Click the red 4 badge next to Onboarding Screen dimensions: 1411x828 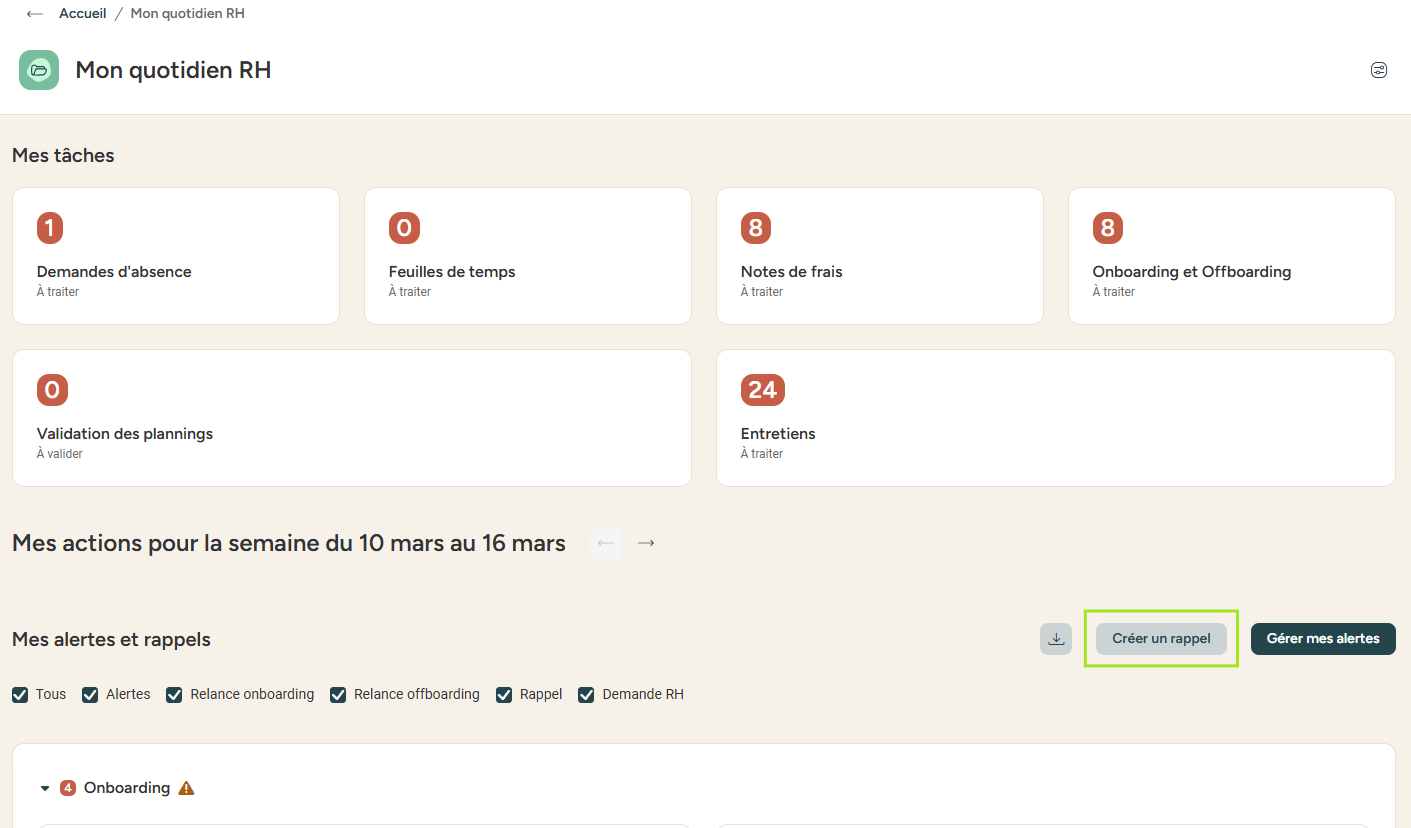(x=68, y=788)
